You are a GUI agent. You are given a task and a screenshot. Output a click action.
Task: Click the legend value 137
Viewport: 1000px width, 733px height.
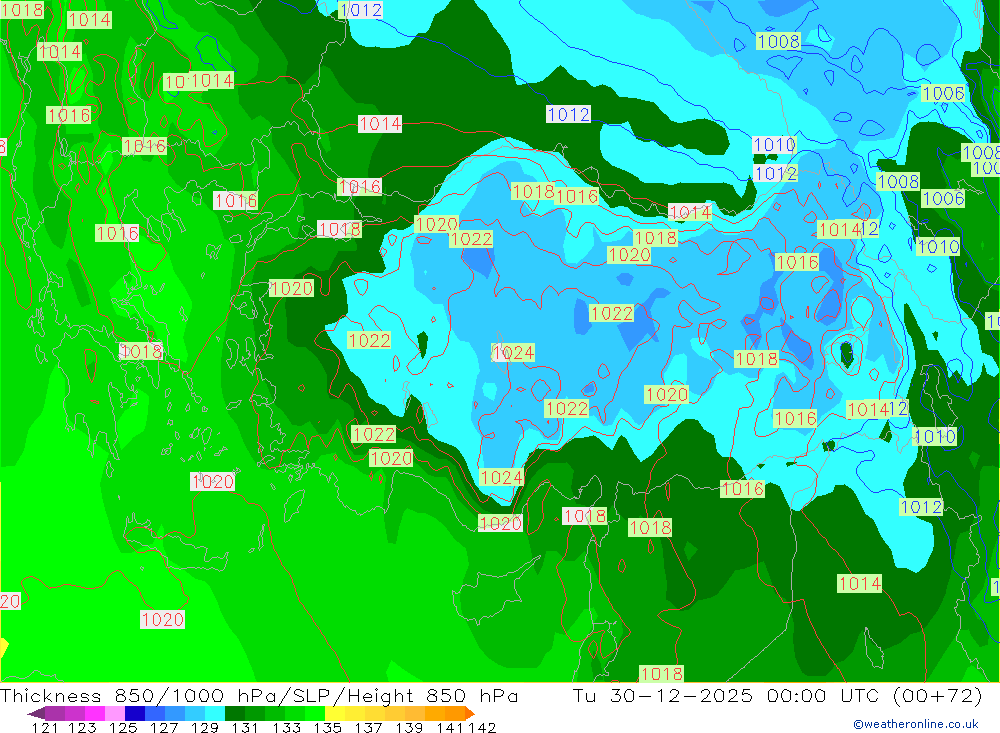(368, 727)
